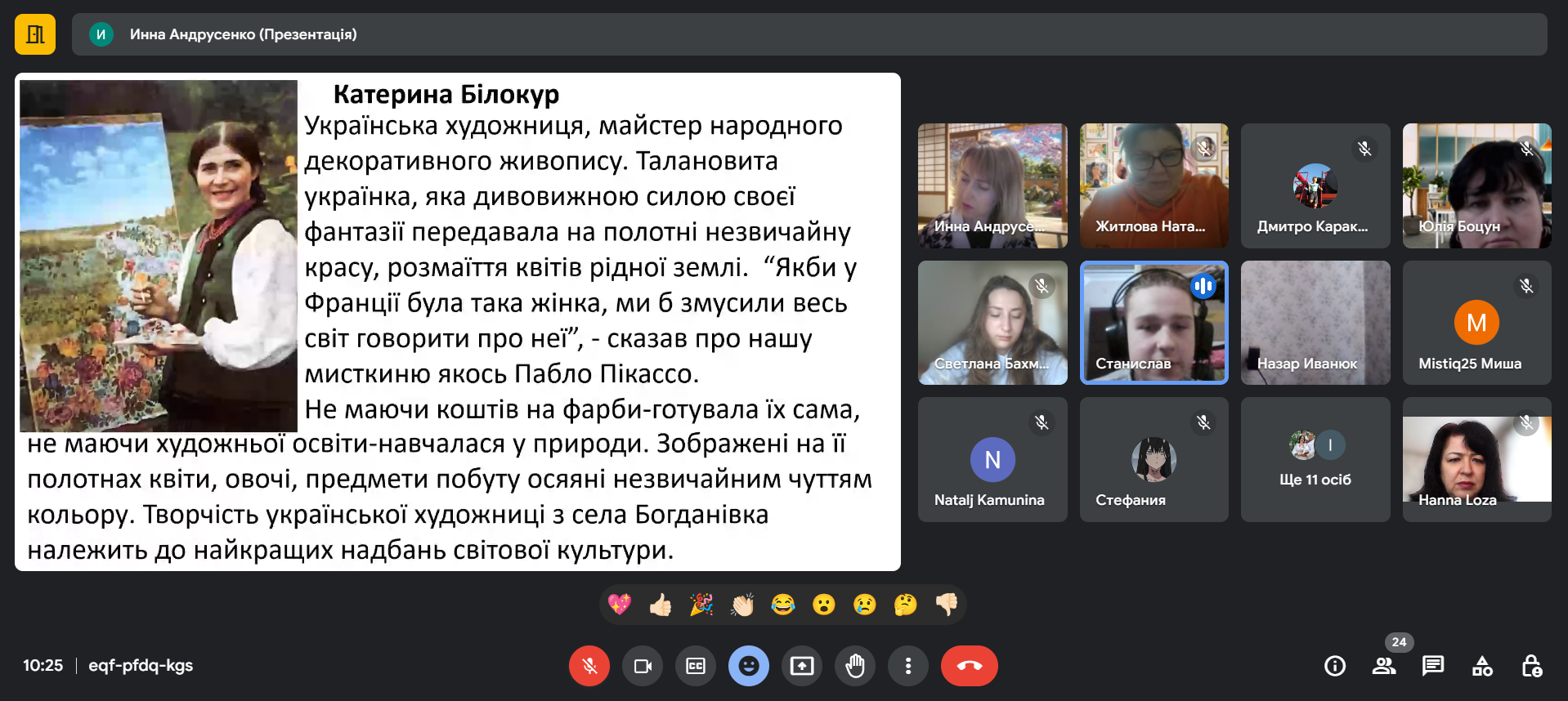Viewport: 1568px width, 701px height.
Task: Turn on the camera
Action: point(643,666)
